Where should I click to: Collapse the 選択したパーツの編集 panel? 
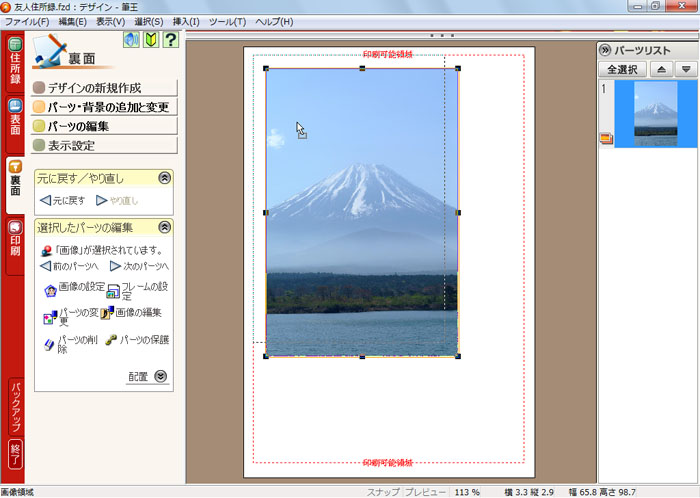click(x=164, y=227)
